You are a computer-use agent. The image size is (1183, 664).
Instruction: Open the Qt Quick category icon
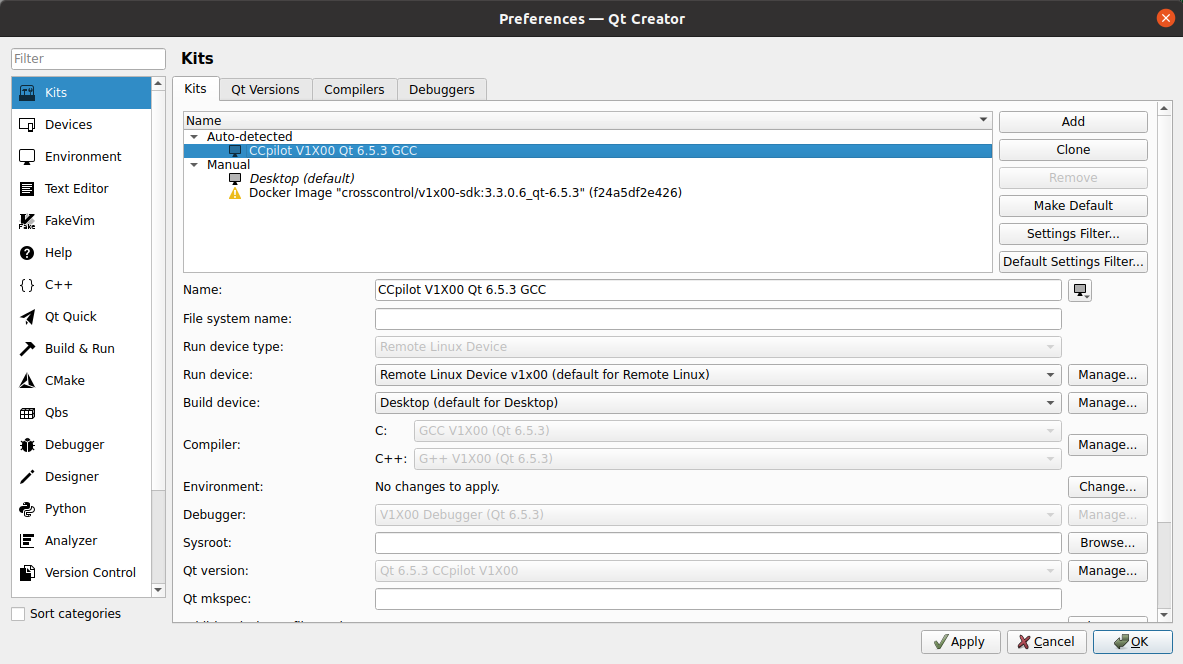(x=27, y=317)
